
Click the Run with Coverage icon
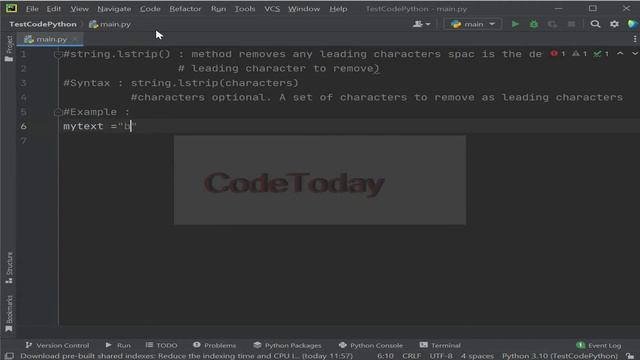click(x=552, y=24)
